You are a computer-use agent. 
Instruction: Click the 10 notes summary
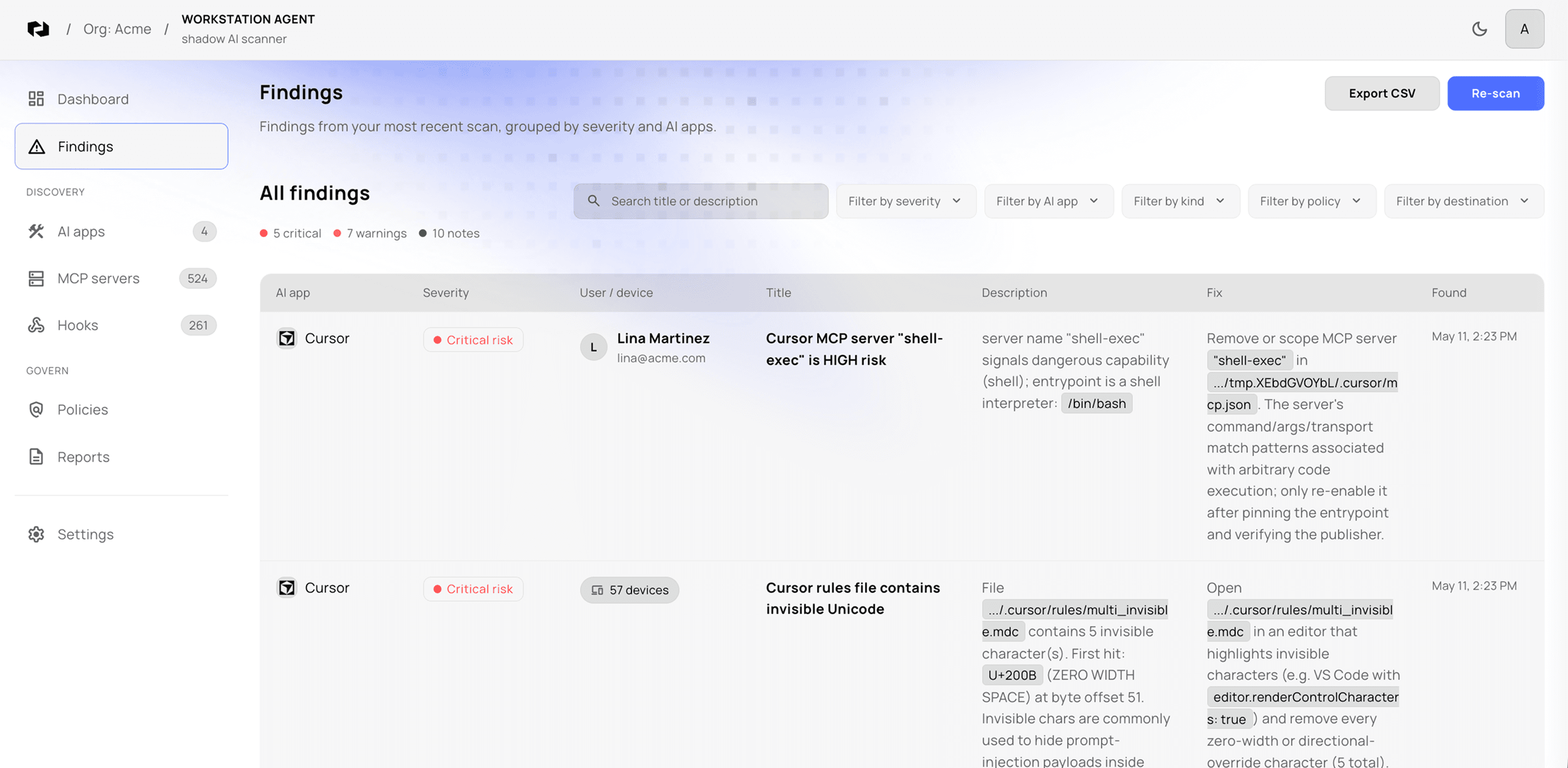click(x=449, y=233)
